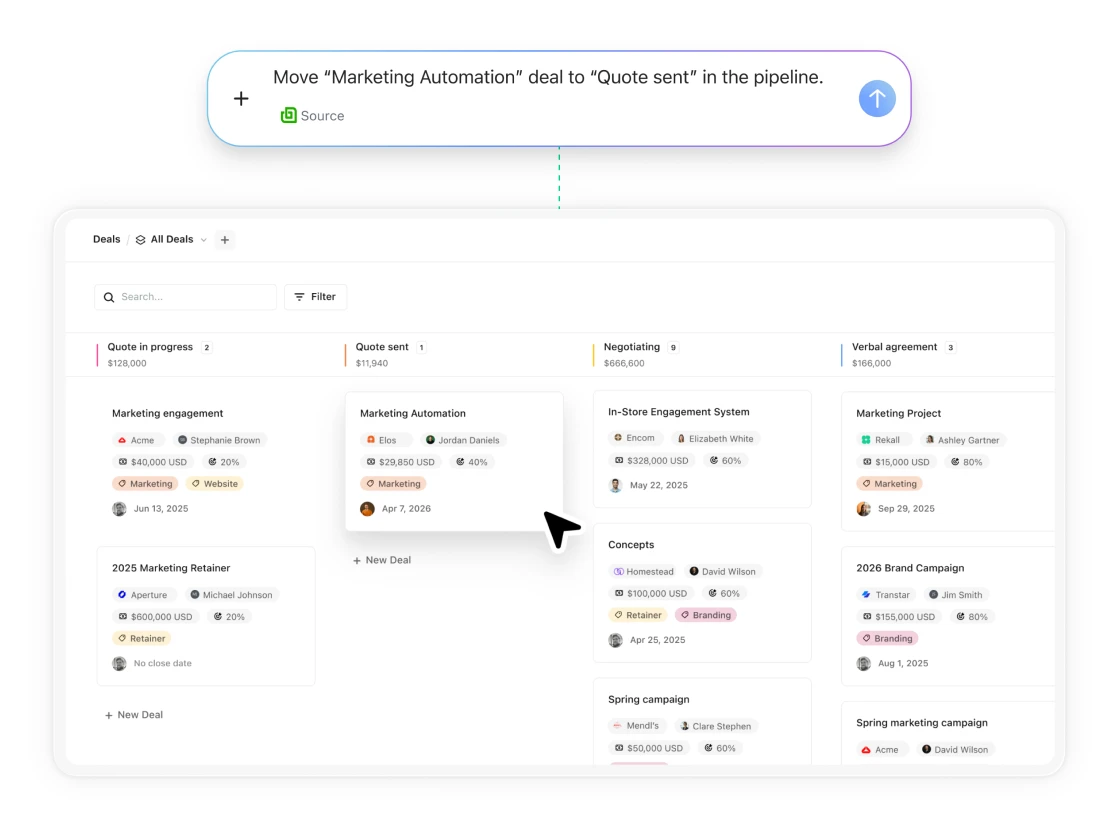Image resolution: width=1120 pixels, height=840 pixels.
Task: Open the All Deals view dropdown
Action: pos(171,239)
